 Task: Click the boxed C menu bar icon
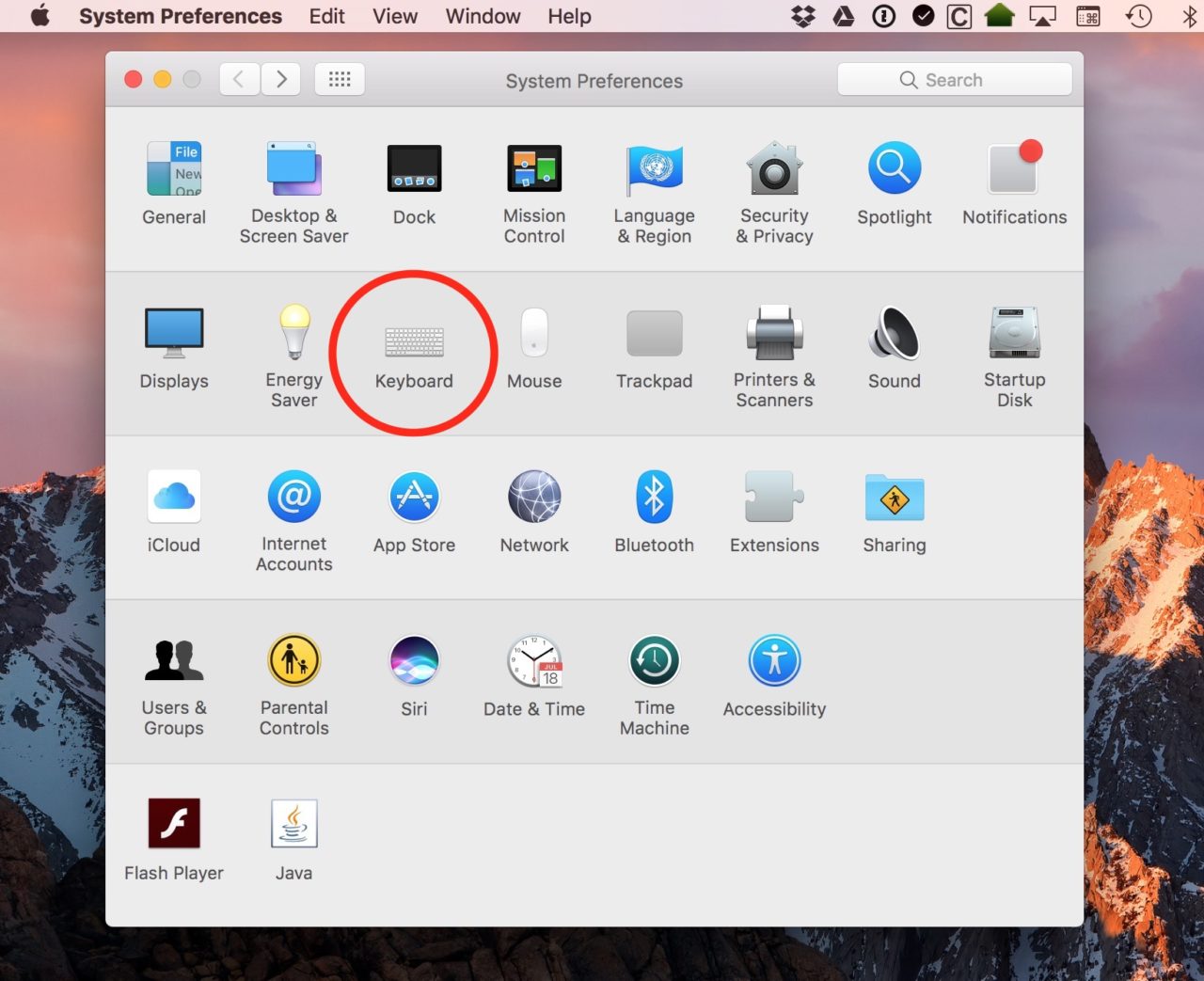point(959,16)
